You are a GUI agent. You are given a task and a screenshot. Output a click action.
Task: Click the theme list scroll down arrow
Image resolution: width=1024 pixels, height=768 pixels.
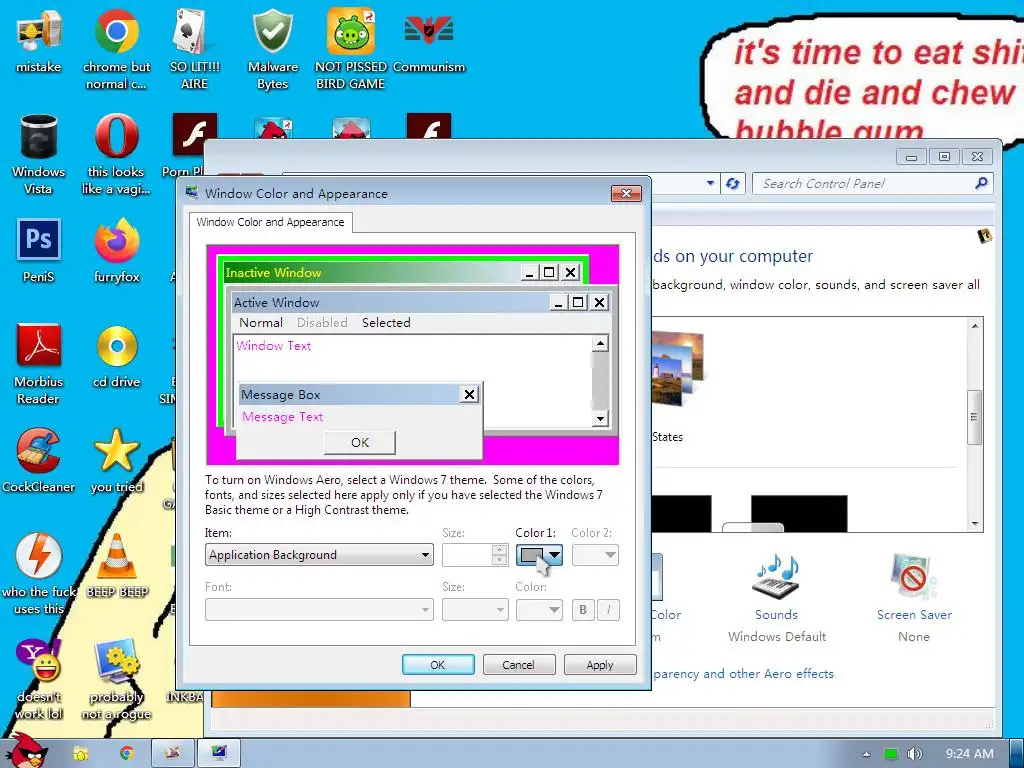[x=974, y=524]
